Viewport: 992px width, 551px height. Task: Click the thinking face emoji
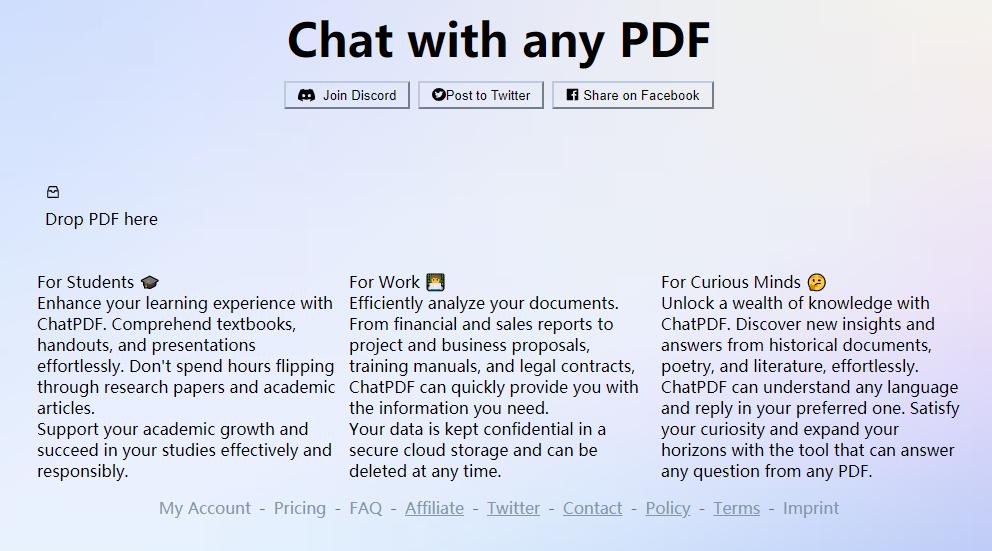click(817, 283)
